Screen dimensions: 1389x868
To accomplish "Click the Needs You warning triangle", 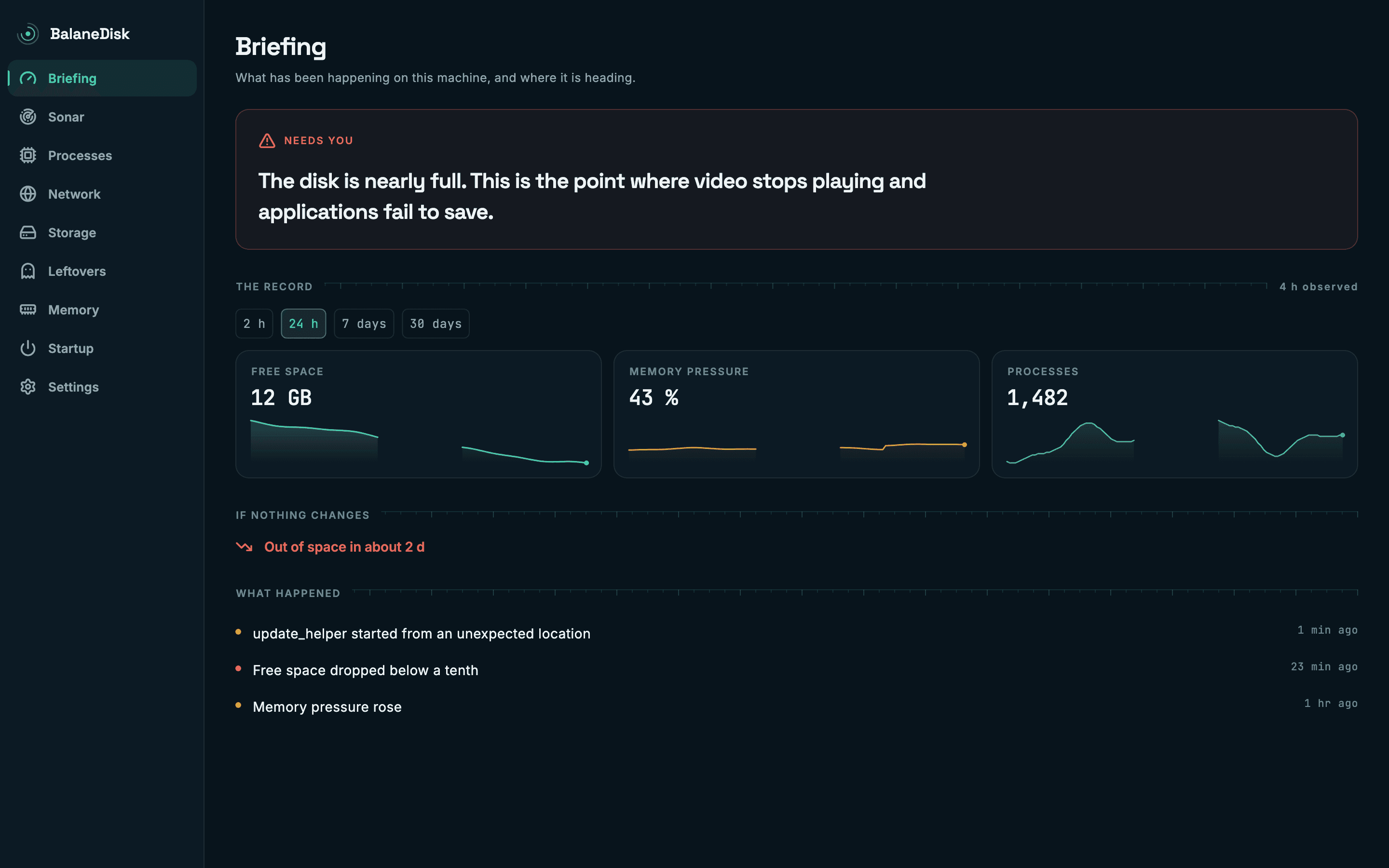I will coord(267,141).
